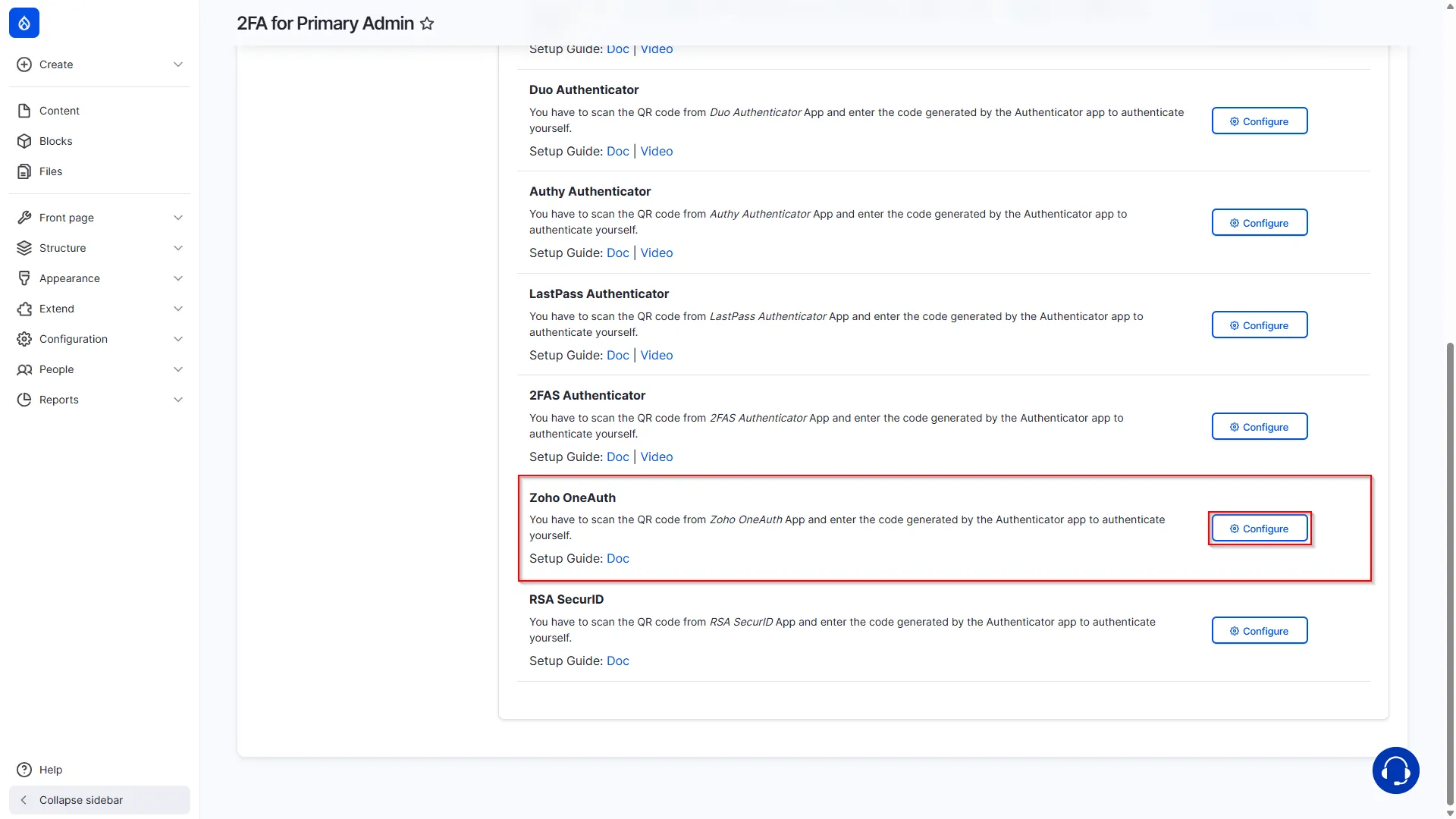Configure Zoho OneAuth
This screenshot has width=1456, height=819.
point(1259,529)
